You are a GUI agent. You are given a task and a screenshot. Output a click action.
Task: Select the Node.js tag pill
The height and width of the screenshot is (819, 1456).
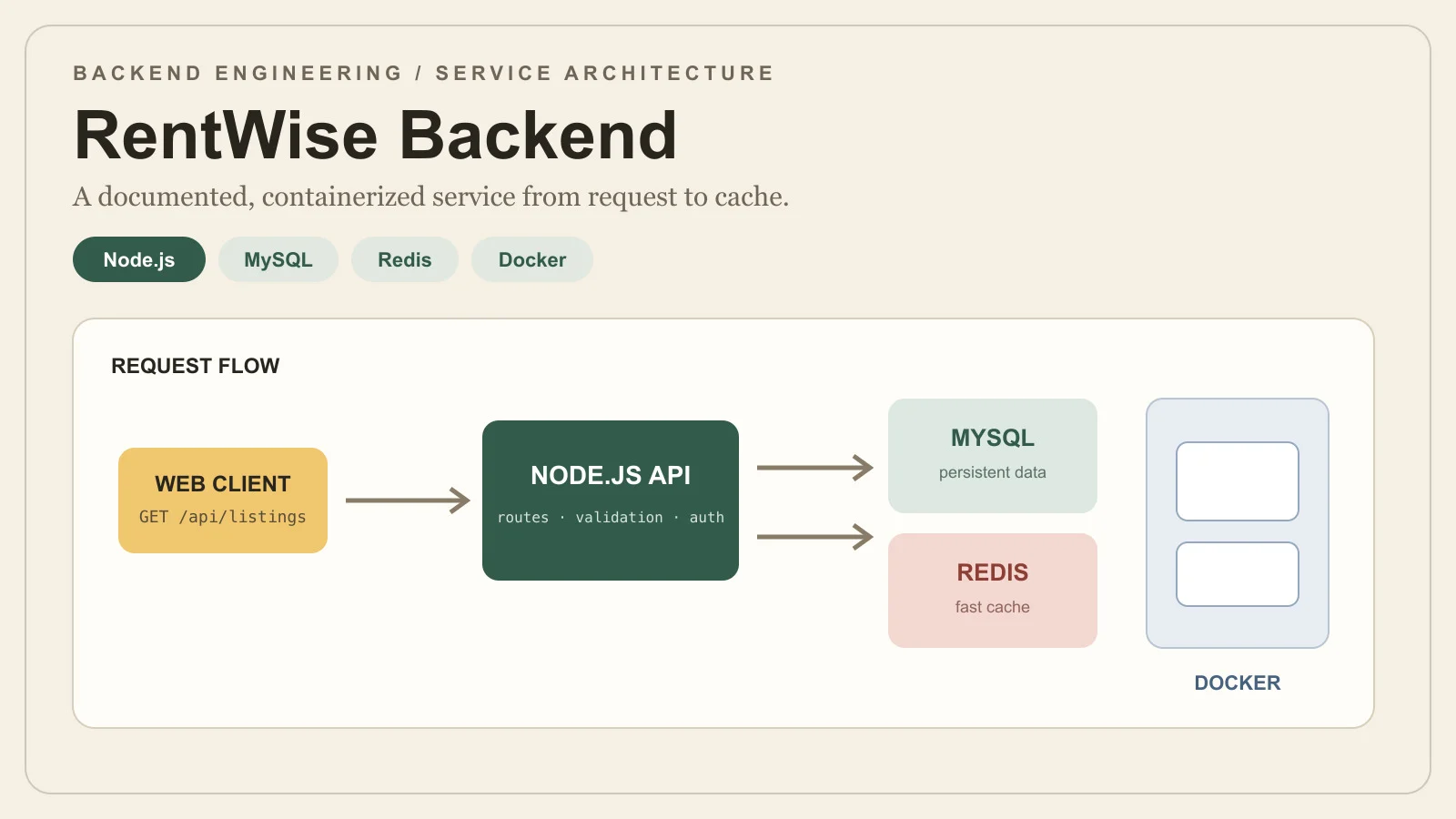[x=139, y=259]
